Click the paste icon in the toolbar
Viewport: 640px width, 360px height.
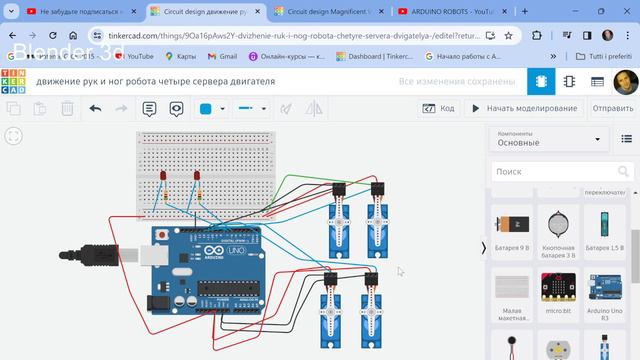[x=40, y=109]
